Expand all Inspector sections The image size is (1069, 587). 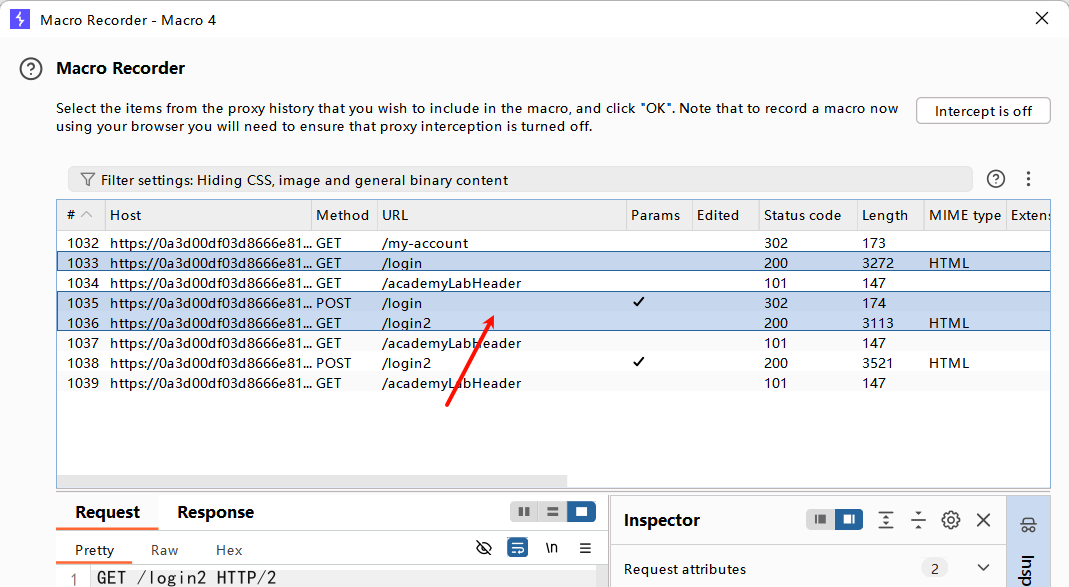pyautogui.click(x=886, y=520)
